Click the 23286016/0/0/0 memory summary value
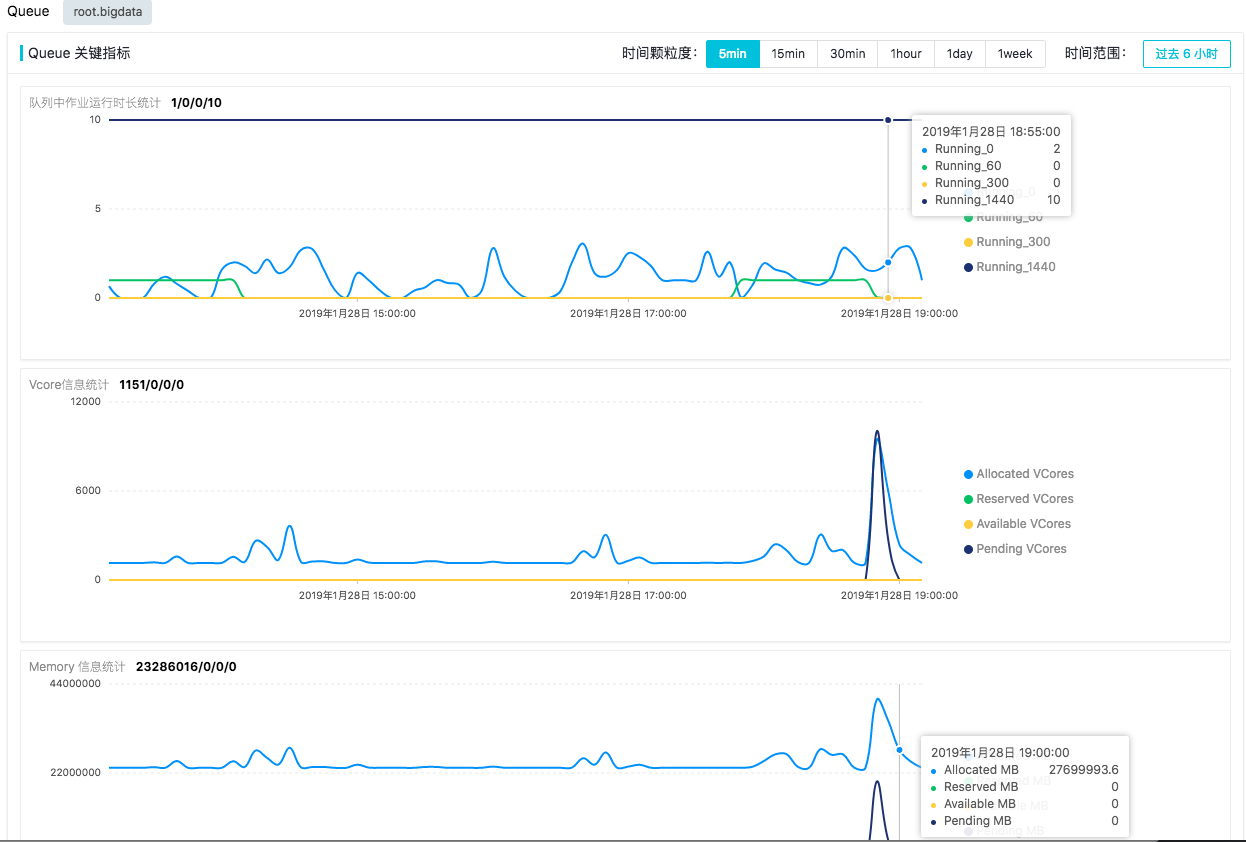Screen dimensions: 1246x842 pyautogui.click(x=186, y=667)
